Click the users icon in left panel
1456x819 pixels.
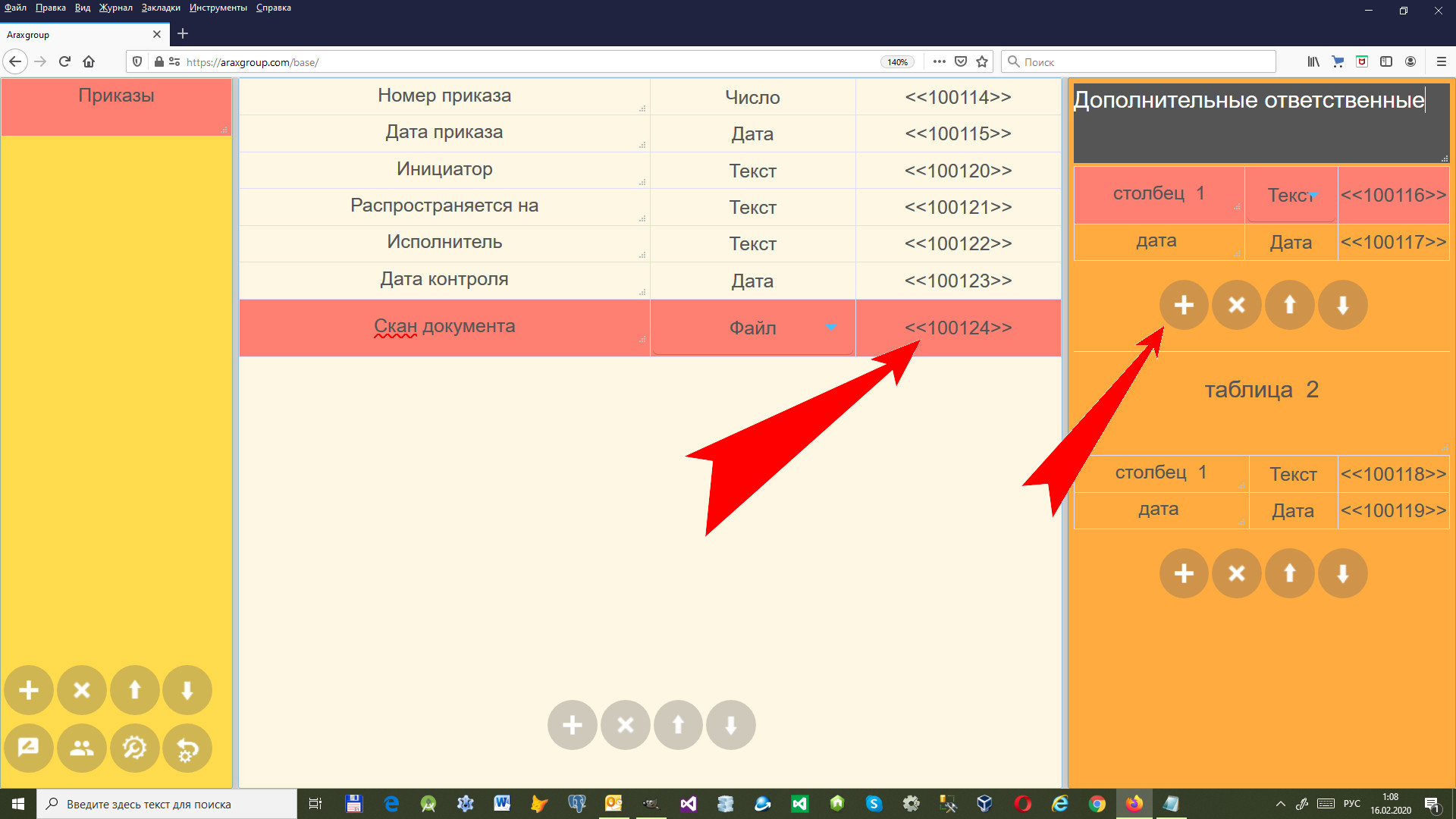[x=82, y=748]
